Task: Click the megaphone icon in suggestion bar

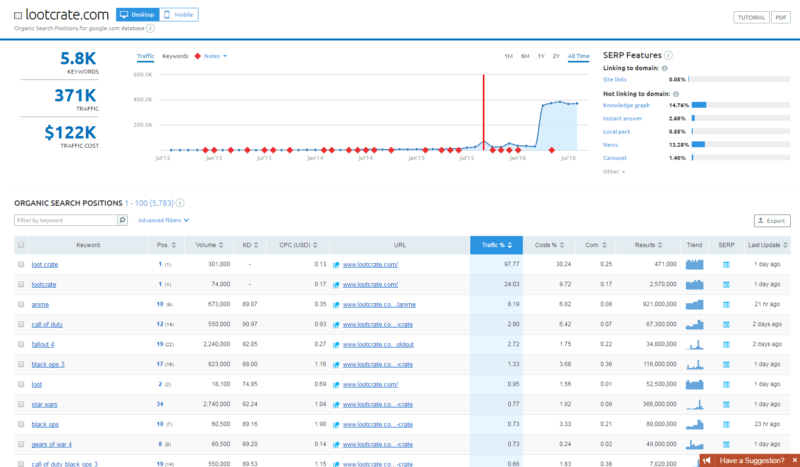Action: (x=707, y=460)
